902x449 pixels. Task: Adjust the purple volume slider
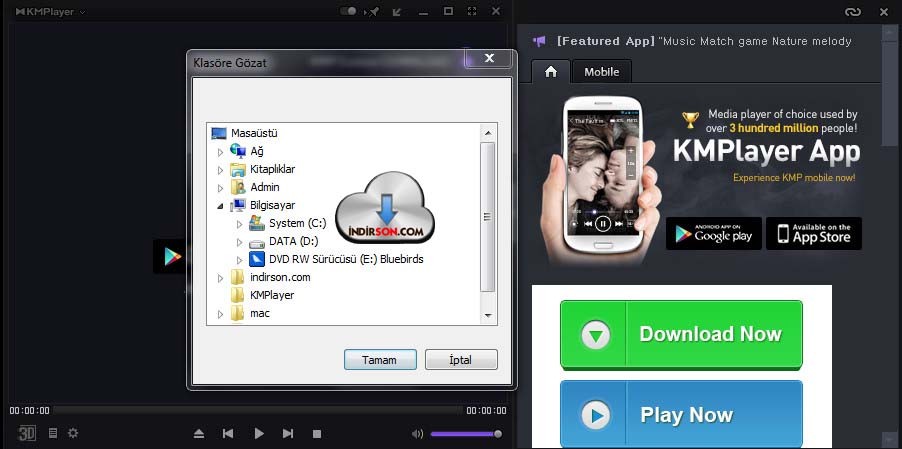pyautogui.click(x=466, y=434)
